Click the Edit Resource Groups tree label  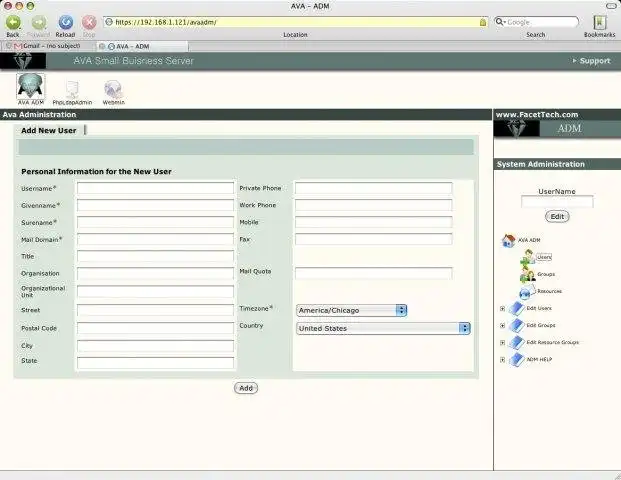[552, 342]
